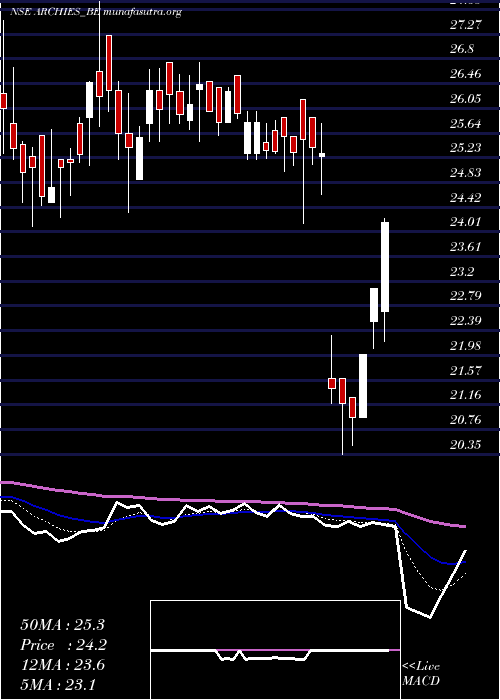This screenshot has width=500, height=700.
Task: Click the 12MA : 23.6 readout
Action: (x=62, y=665)
